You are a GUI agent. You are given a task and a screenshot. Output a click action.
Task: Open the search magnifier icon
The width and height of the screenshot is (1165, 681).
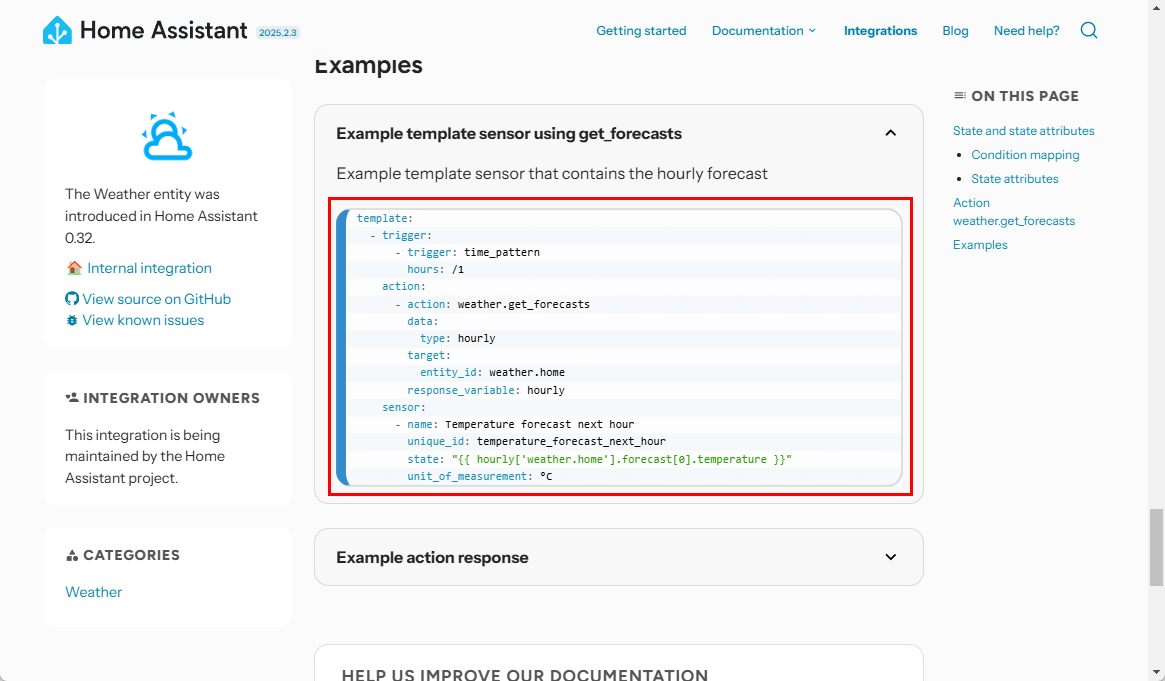pos(1088,30)
